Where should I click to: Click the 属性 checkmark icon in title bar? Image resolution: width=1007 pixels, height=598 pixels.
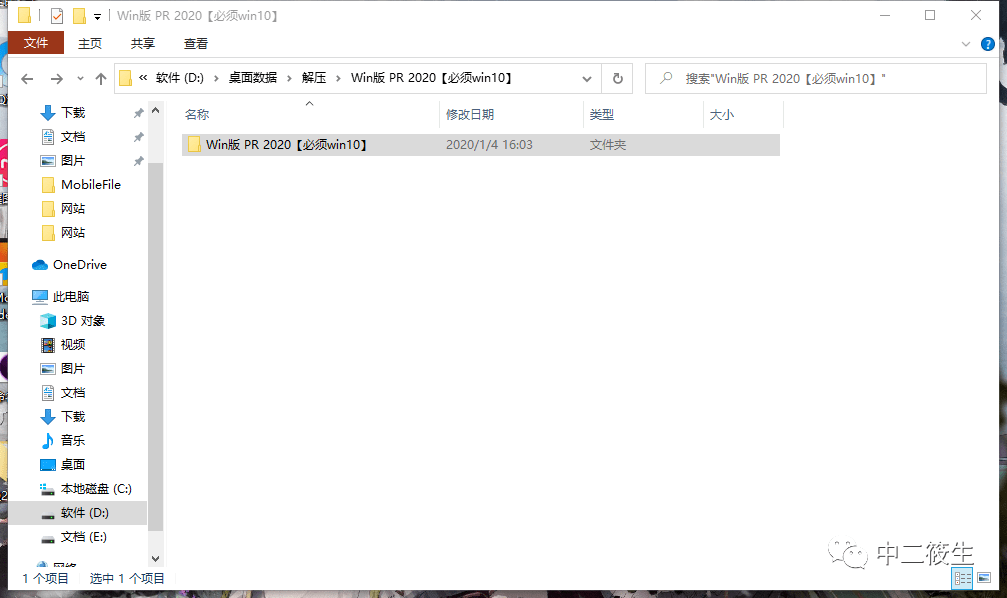56,15
